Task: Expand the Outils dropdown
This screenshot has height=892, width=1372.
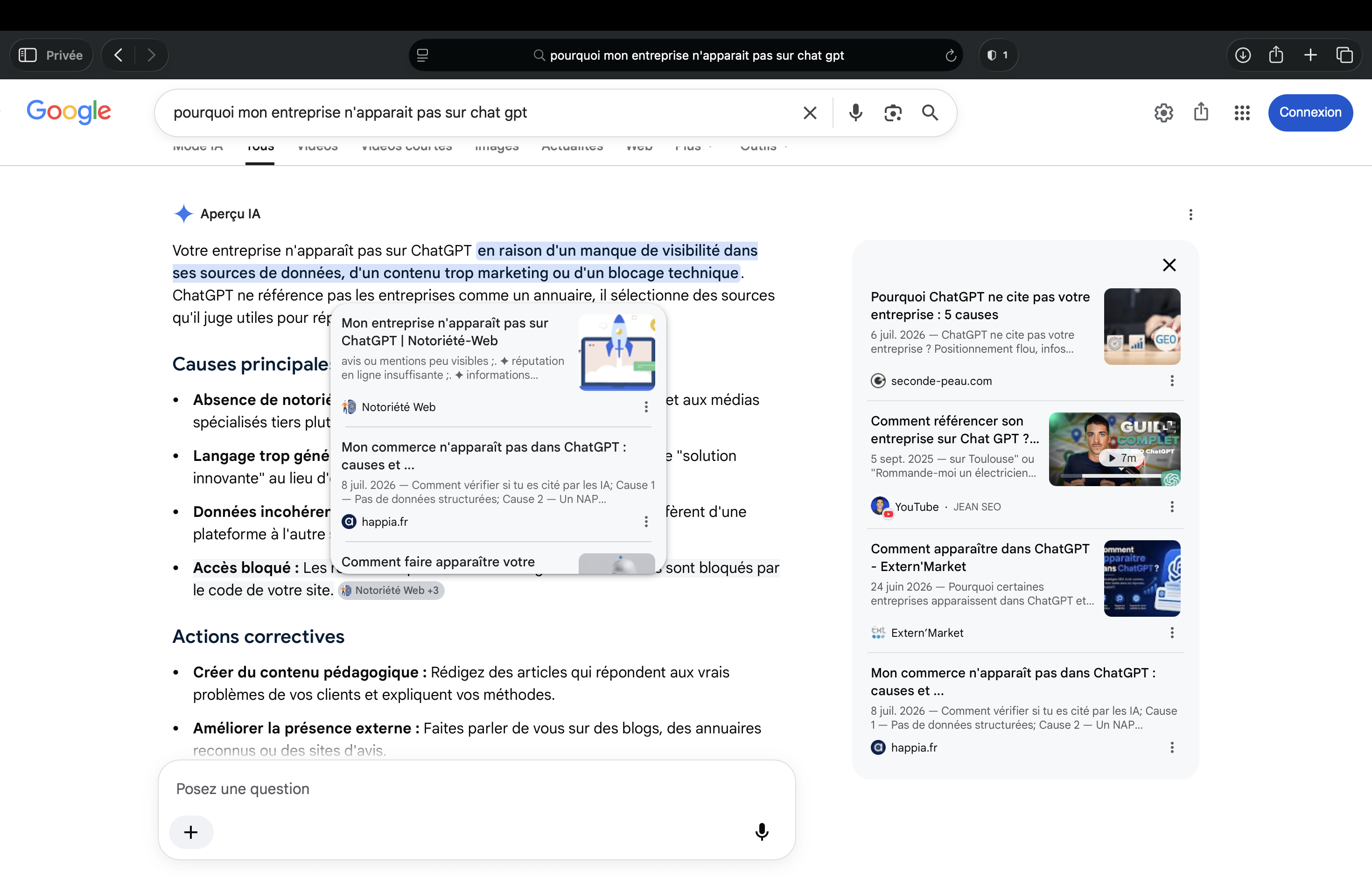Action: coord(763,147)
